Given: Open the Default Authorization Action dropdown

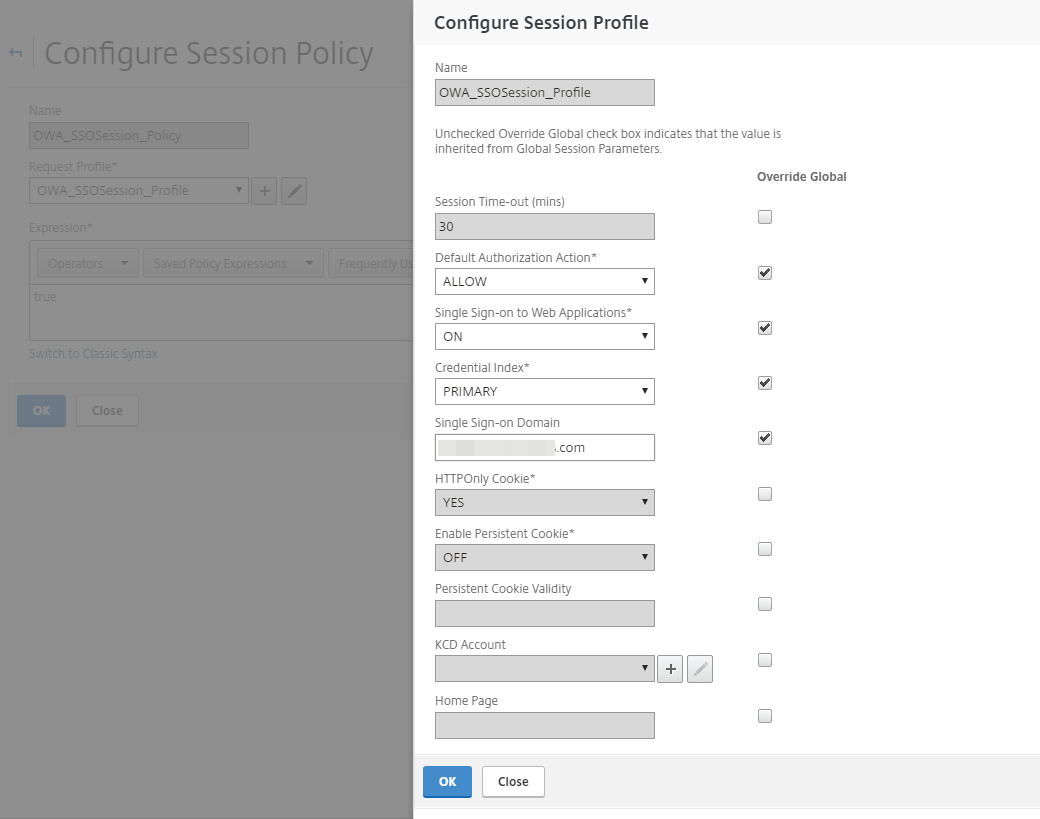Looking at the screenshot, I should [545, 282].
